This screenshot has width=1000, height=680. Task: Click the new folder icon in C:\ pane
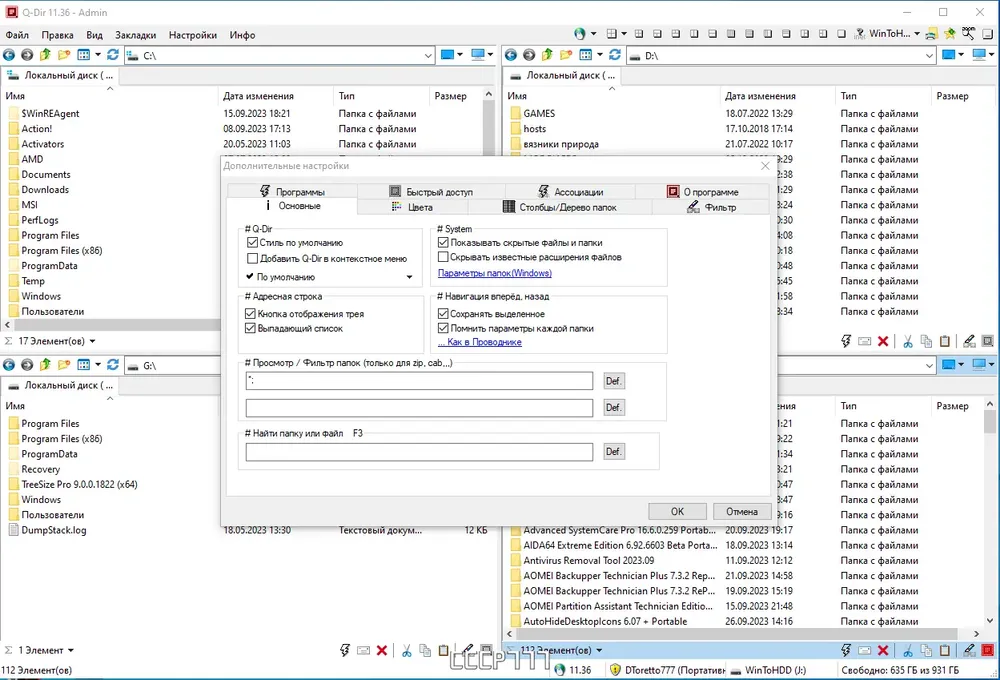coord(64,55)
